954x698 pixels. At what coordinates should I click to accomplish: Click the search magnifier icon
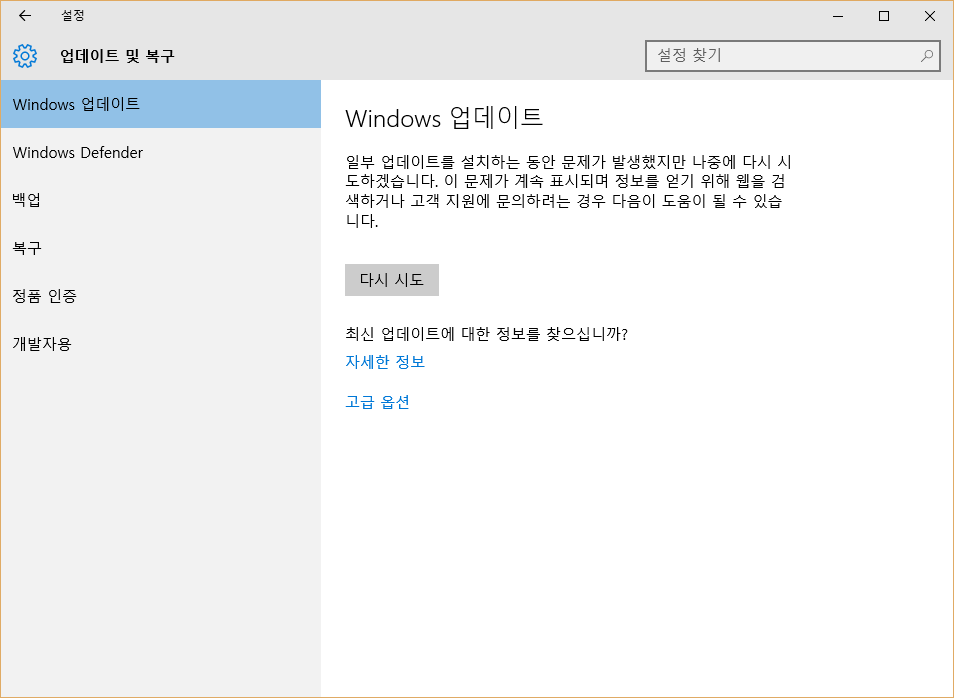[927, 56]
